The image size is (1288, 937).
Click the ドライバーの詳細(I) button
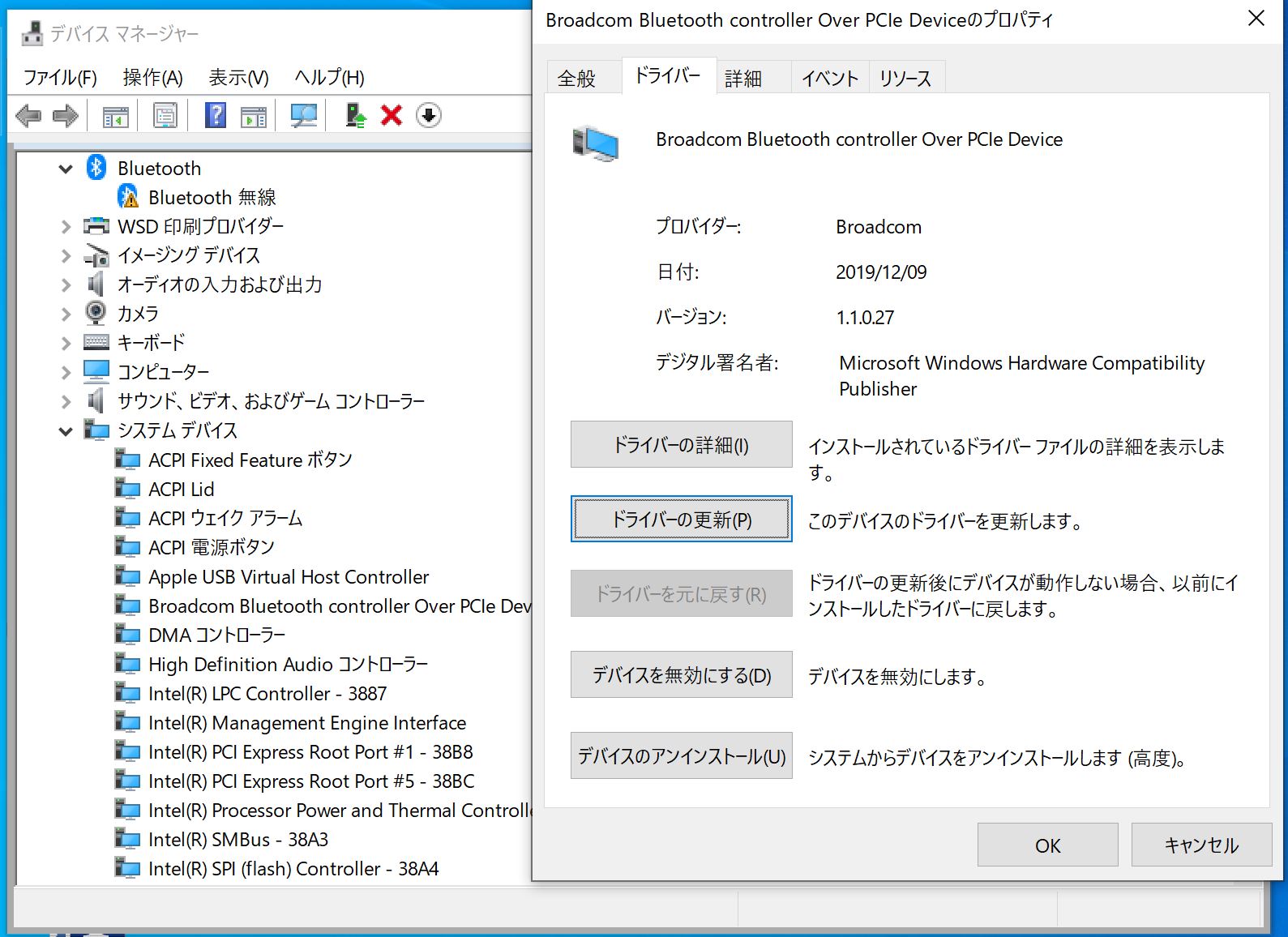coord(681,444)
